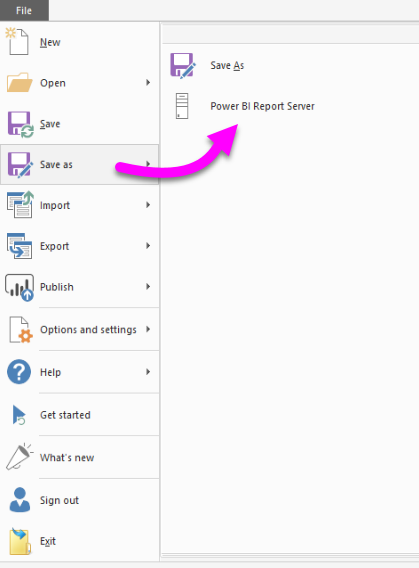Viewport: 419px width, 568px height.
Task: Select Power BI Report Server option
Action: point(262,106)
